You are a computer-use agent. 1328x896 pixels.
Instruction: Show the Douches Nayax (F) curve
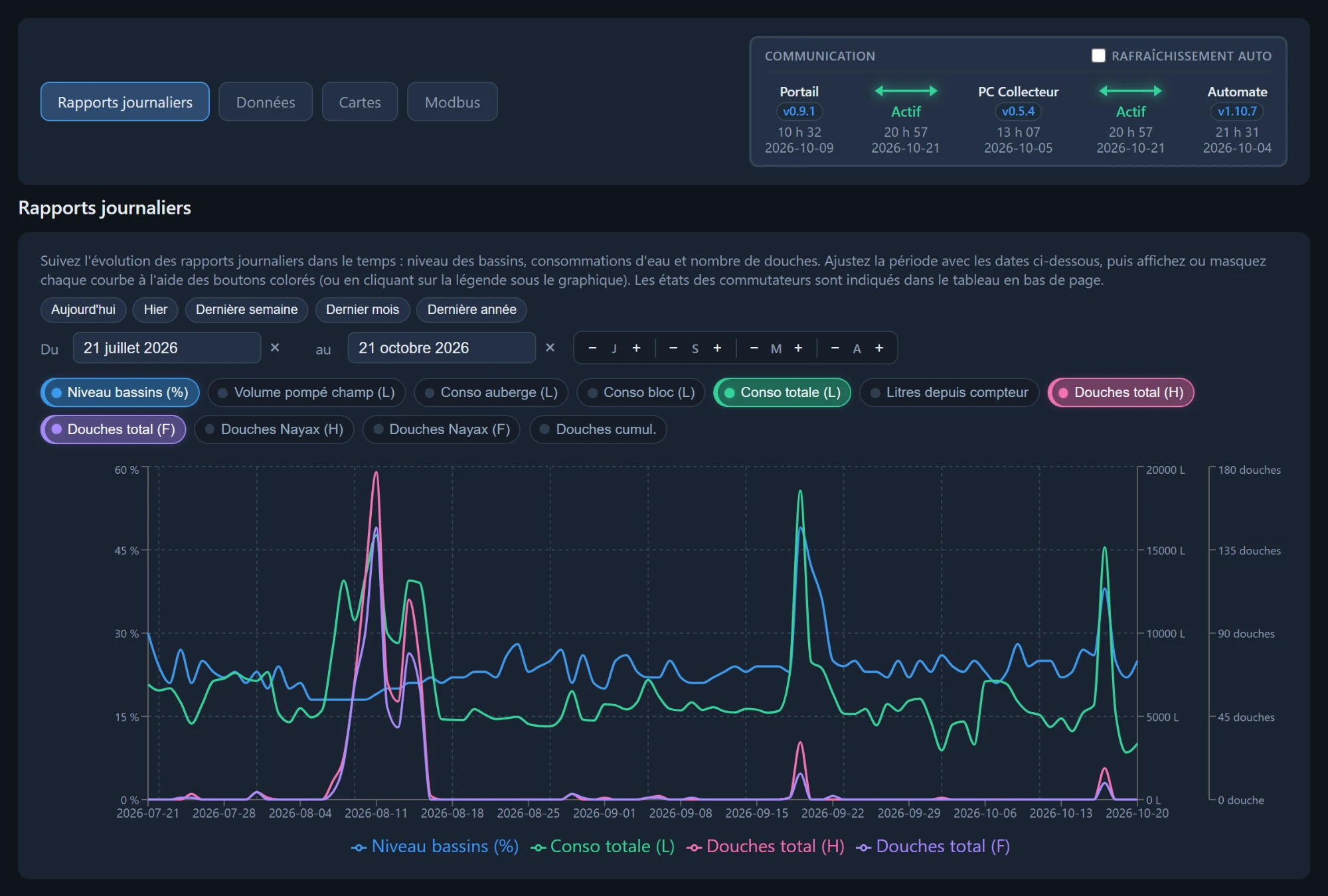pos(442,429)
